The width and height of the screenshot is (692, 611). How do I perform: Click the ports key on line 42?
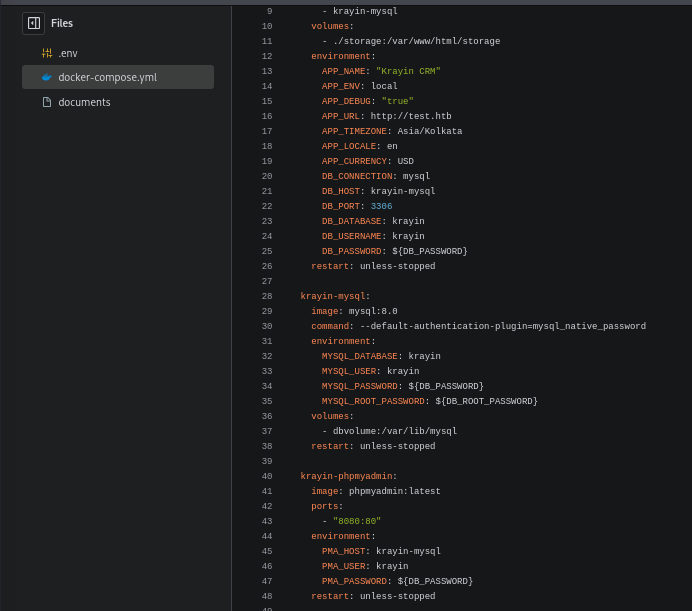[324, 506]
